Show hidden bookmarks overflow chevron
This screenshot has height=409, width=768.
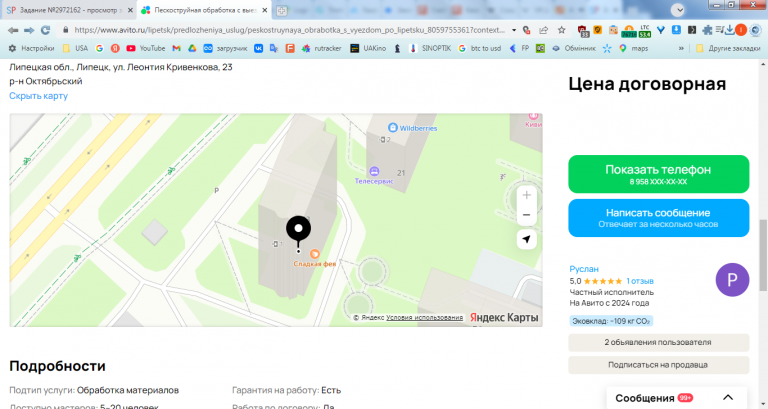pos(681,48)
